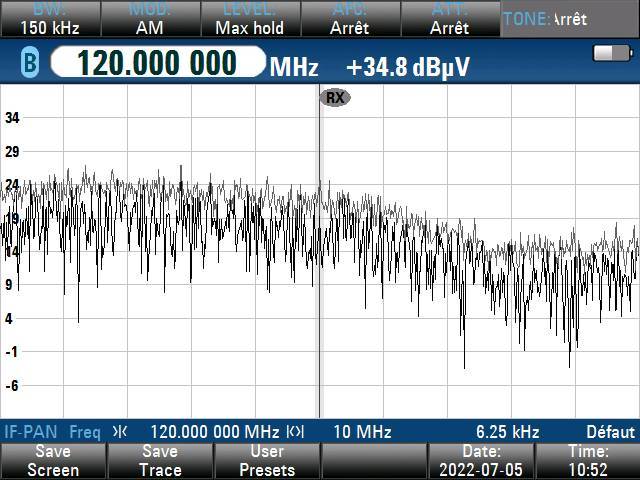Click the Time 10:52 field
Screen dimensions: 640x480
(588, 461)
